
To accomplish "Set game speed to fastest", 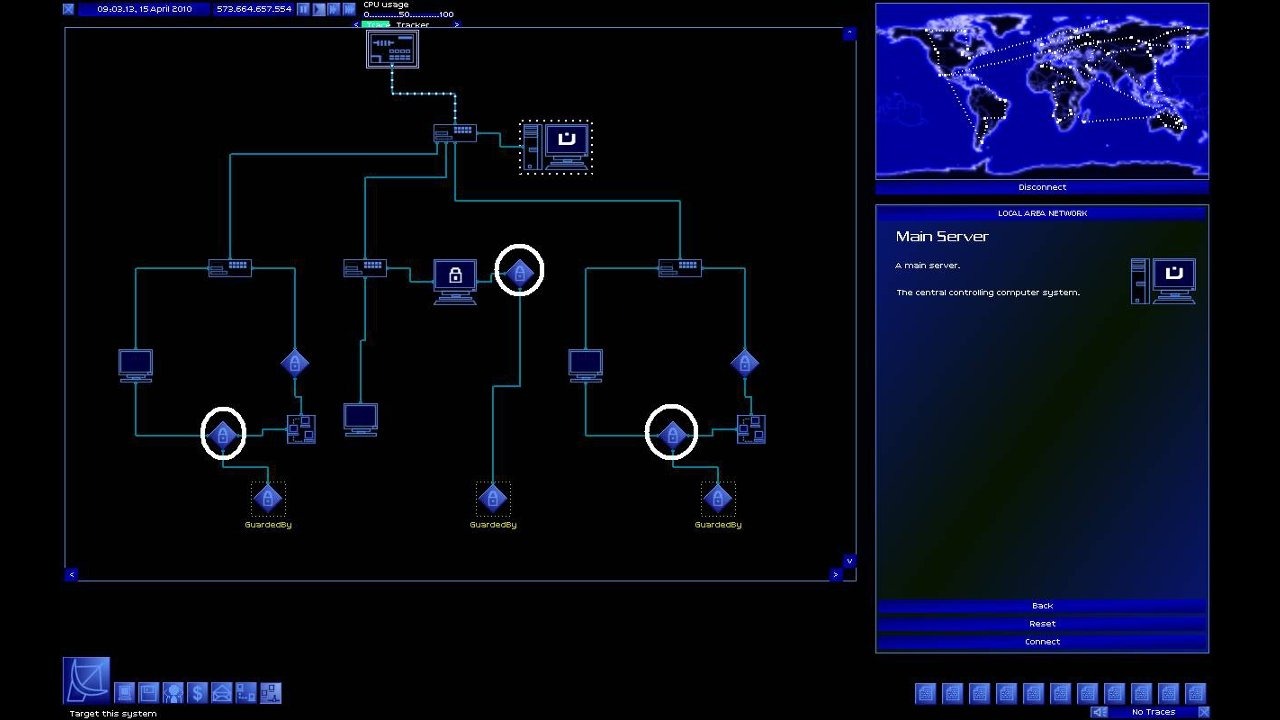I will coord(349,9).
